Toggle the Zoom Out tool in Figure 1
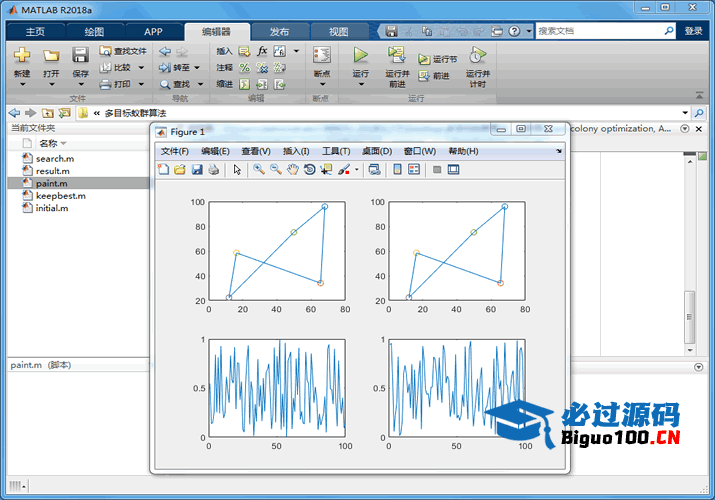 click(x=276, y=170)
